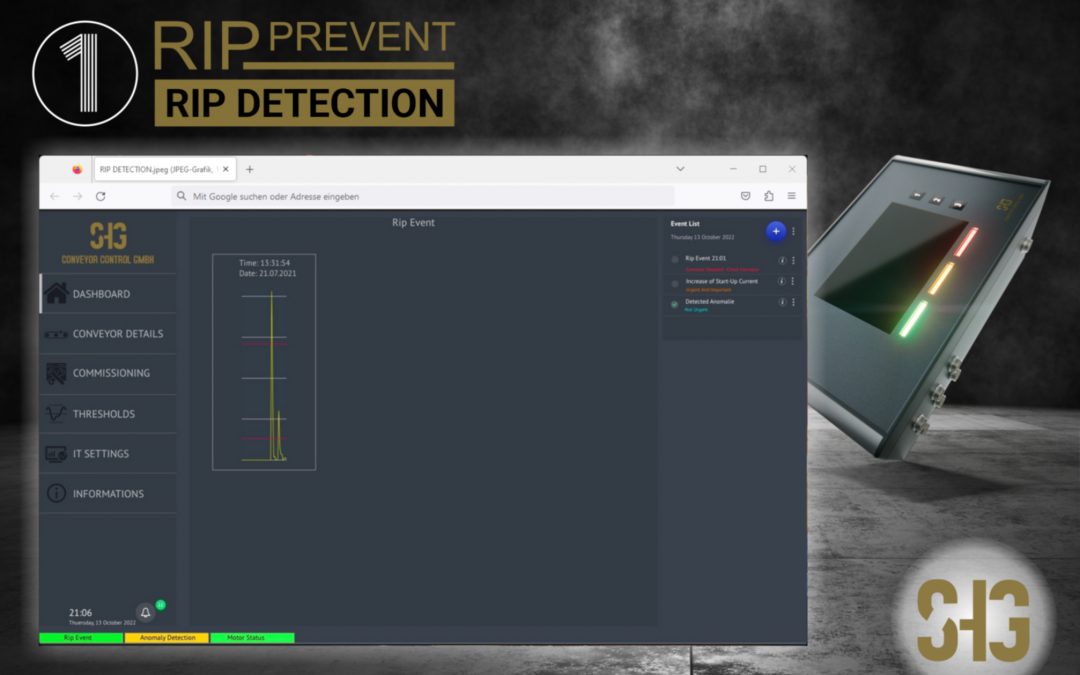Click the IT Settings monitor icon
Screen dimensions: 1080x675
pyautogui.click(x=56, y=454)
